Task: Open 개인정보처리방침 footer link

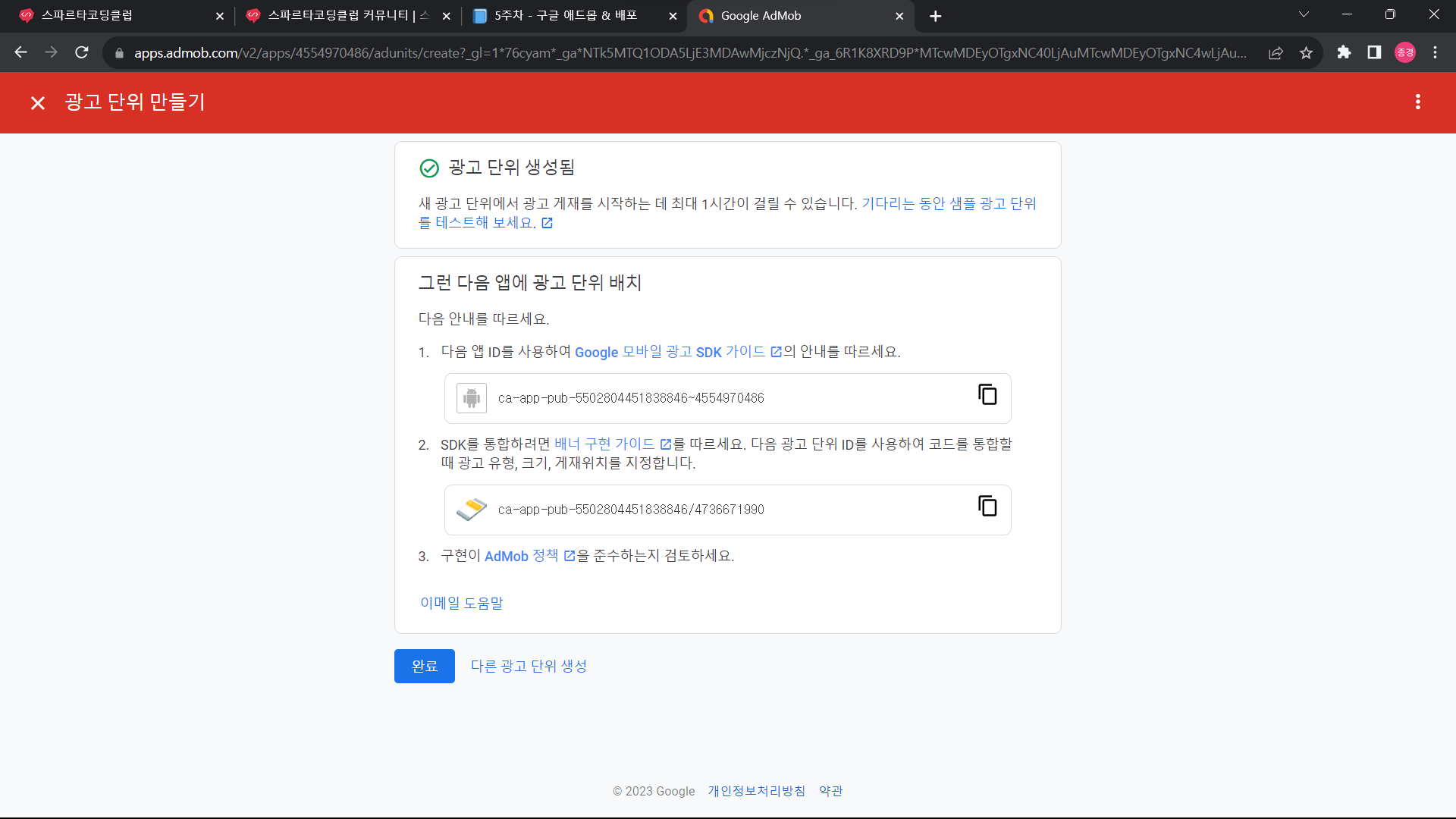Action: pos(757,791)
